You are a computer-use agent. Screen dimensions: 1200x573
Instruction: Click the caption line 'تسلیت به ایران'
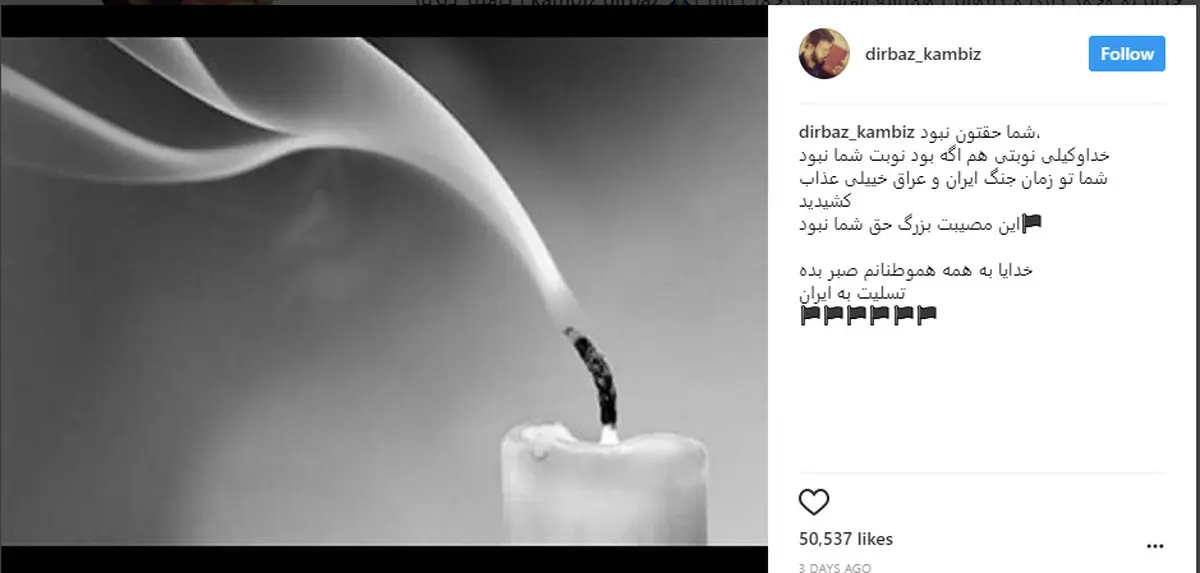(854, 293)
